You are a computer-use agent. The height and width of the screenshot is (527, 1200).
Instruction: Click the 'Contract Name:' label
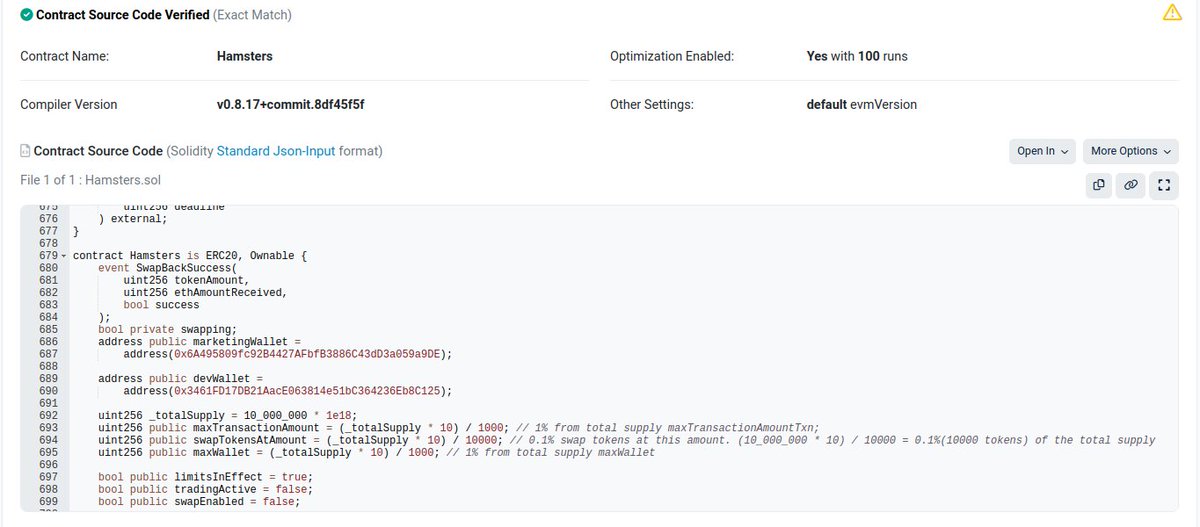click(64, 56)
